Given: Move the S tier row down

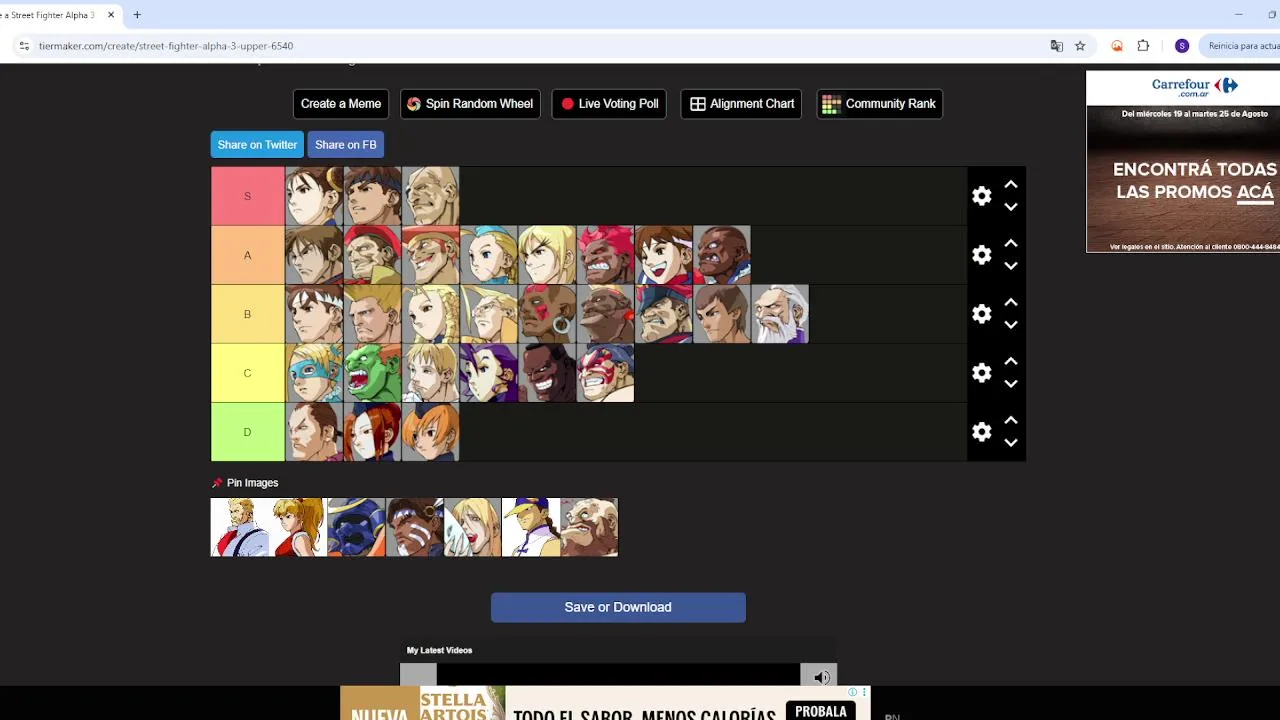Looking at the screenshot, I should [1011, 207].
